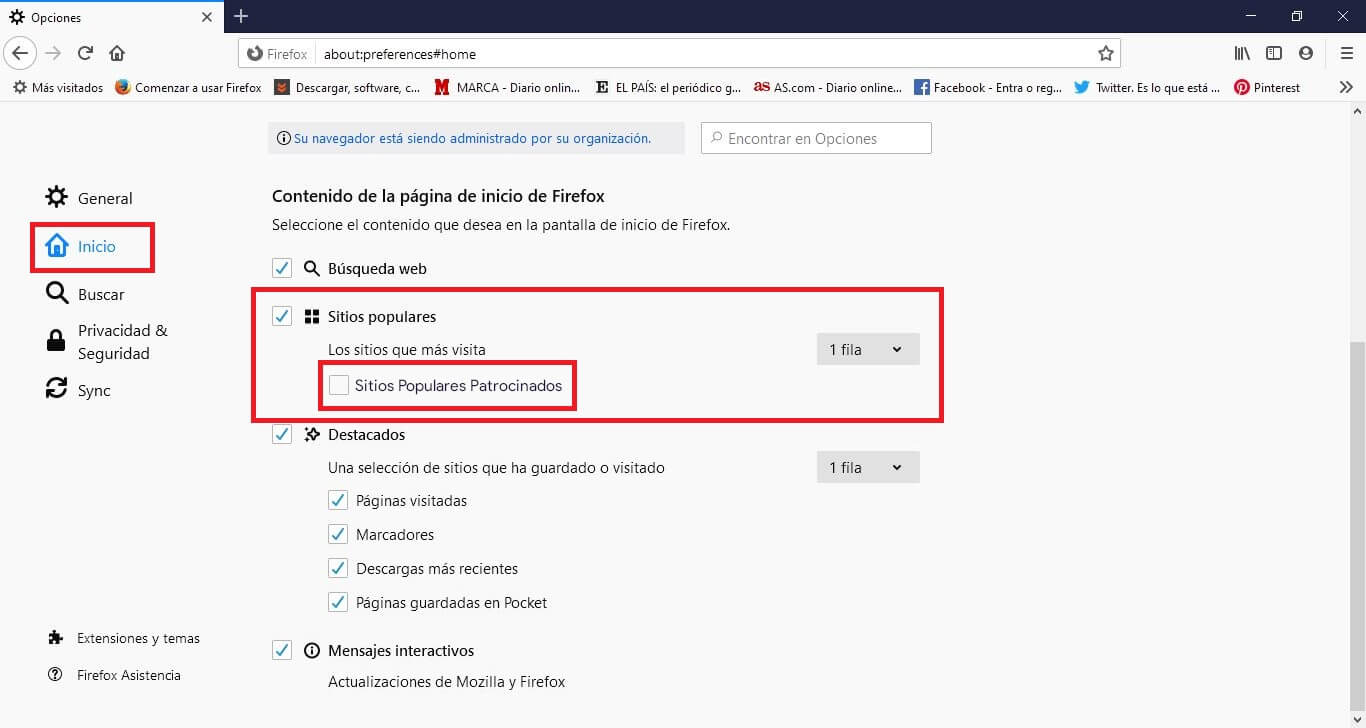
Task: Toggle the Mensajes interactivos checkbox
Action: point(282,650)
